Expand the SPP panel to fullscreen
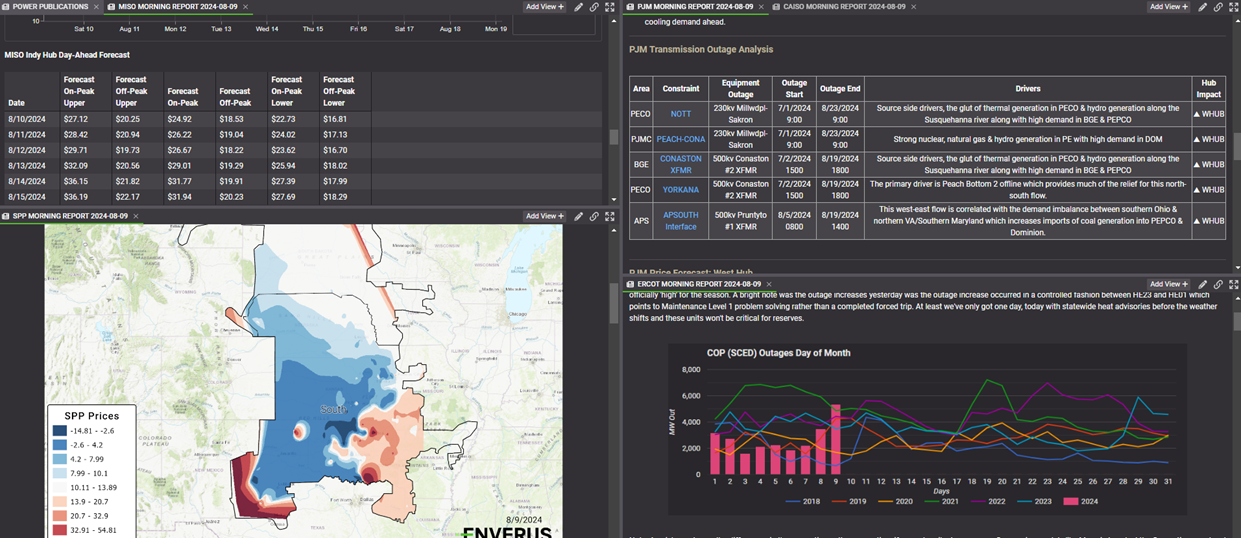Viewport: 1241px width, 538px height. tap(610, 216)
